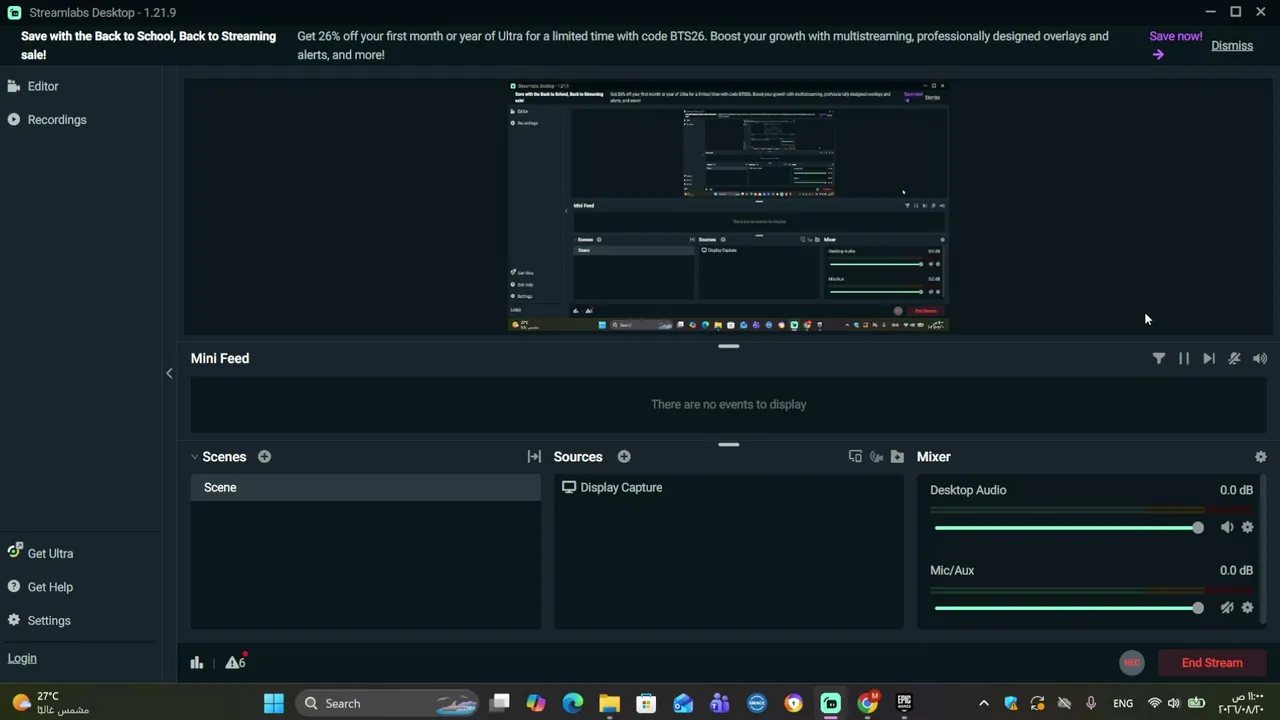Open Google Chrome from the taskbar
This screenshot has height=720, width=1280.
coord(868,704)
